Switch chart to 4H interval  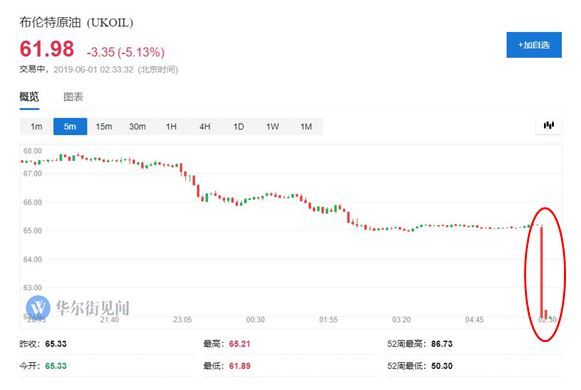[205, 127]
